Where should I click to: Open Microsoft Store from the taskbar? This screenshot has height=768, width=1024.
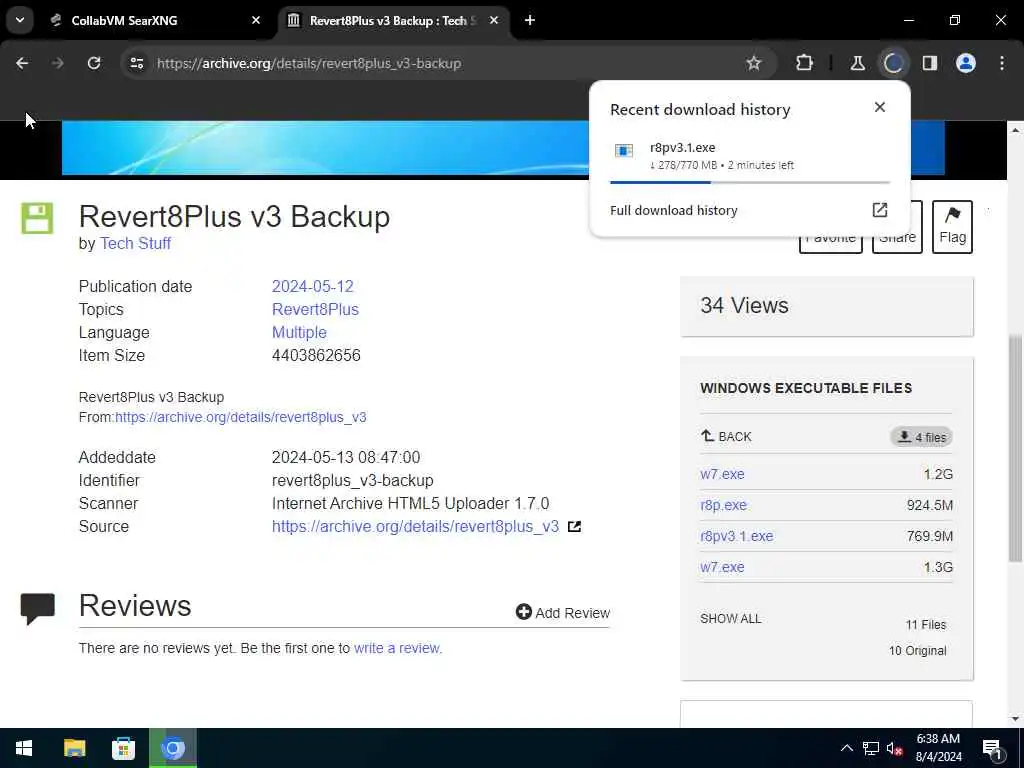coord(123,748)
